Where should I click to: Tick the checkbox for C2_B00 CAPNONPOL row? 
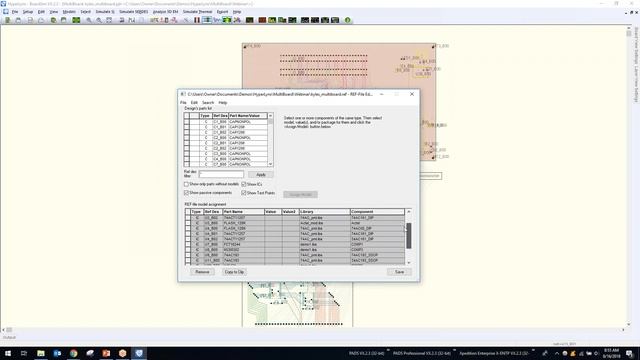[x=187, y=138]
